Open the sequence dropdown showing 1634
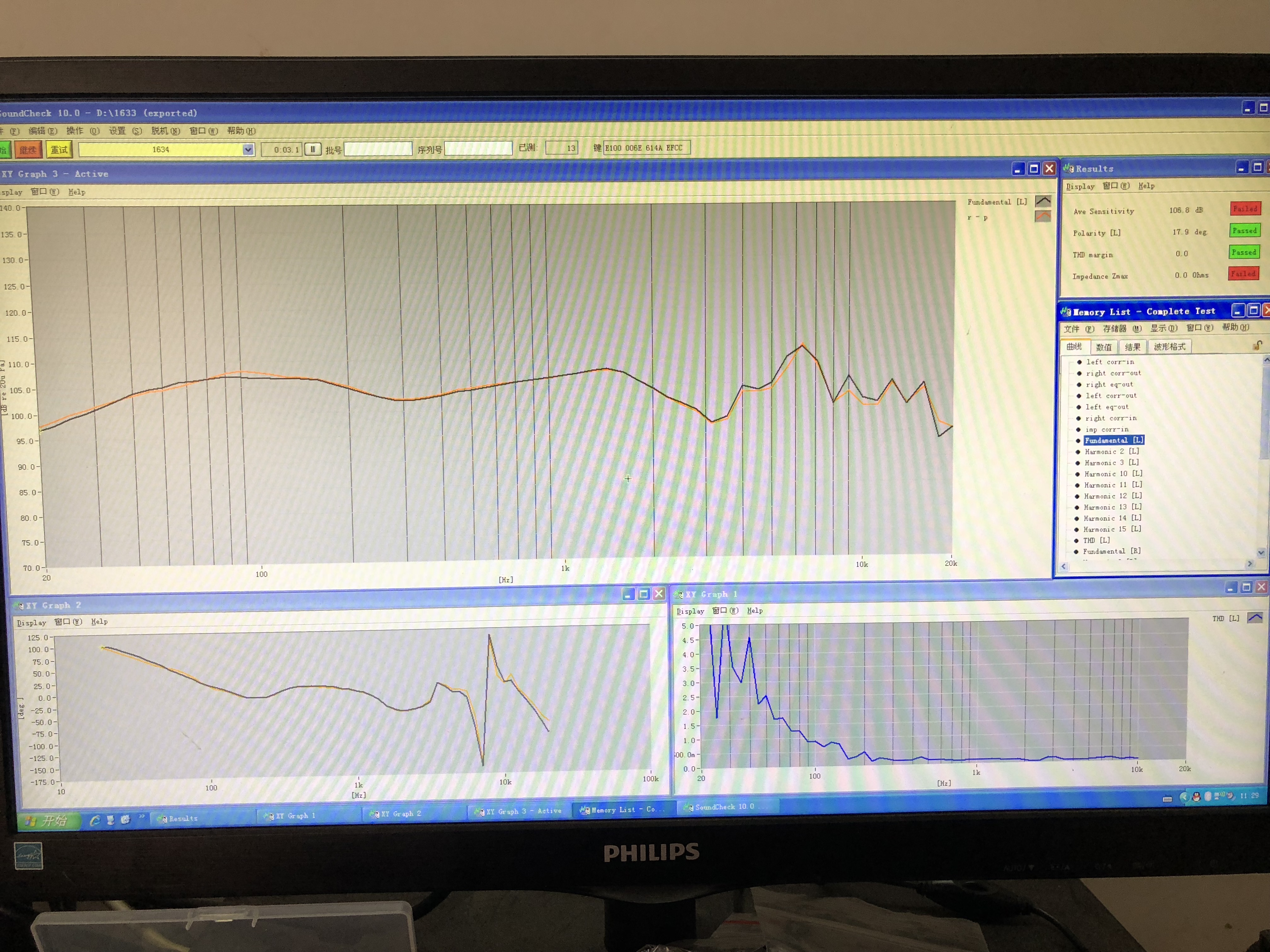The width and height of the screenshot is (1270, 952). point(248,150)
